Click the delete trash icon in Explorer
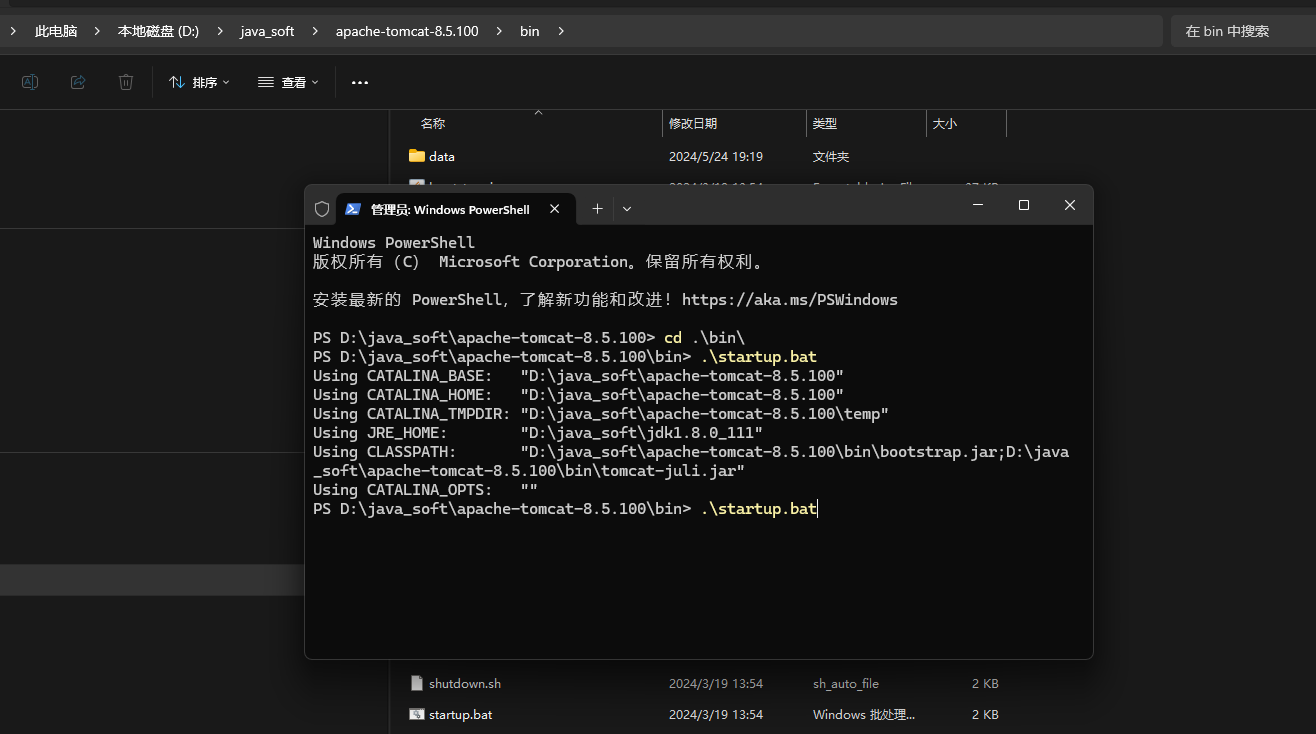 click(126, 82)
